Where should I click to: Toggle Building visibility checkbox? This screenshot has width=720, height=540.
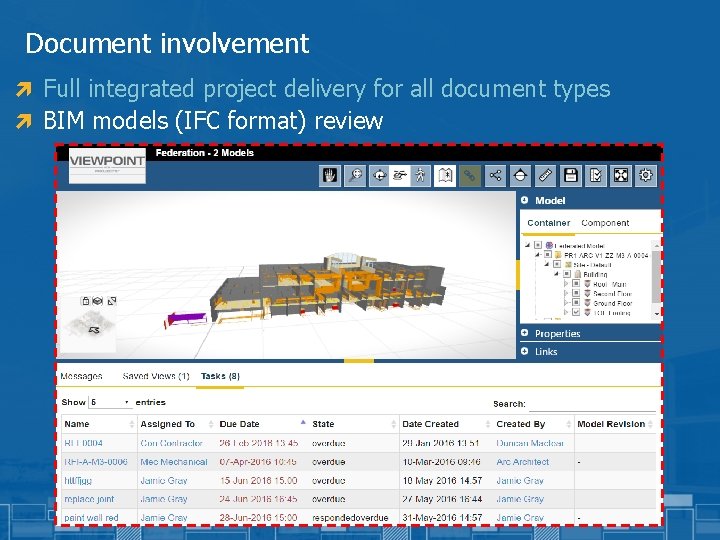click(x=567, y=274)
